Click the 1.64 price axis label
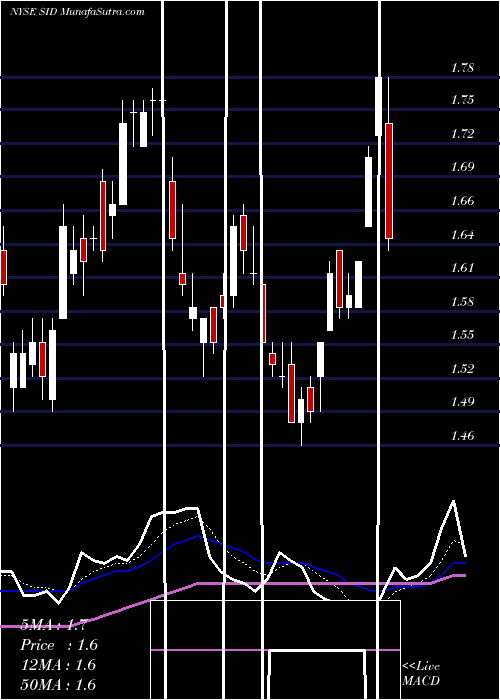This screenshot has height=700, width=500. point(462,234)
